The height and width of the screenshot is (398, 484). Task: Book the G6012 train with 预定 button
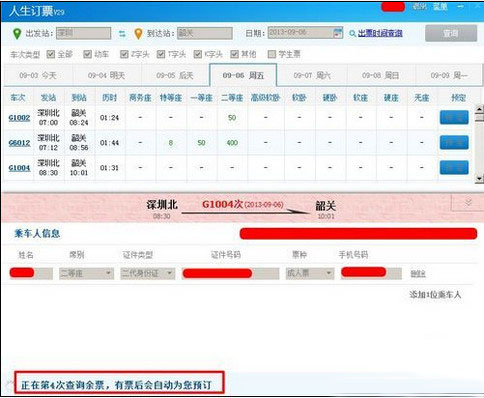coord(454,142)
